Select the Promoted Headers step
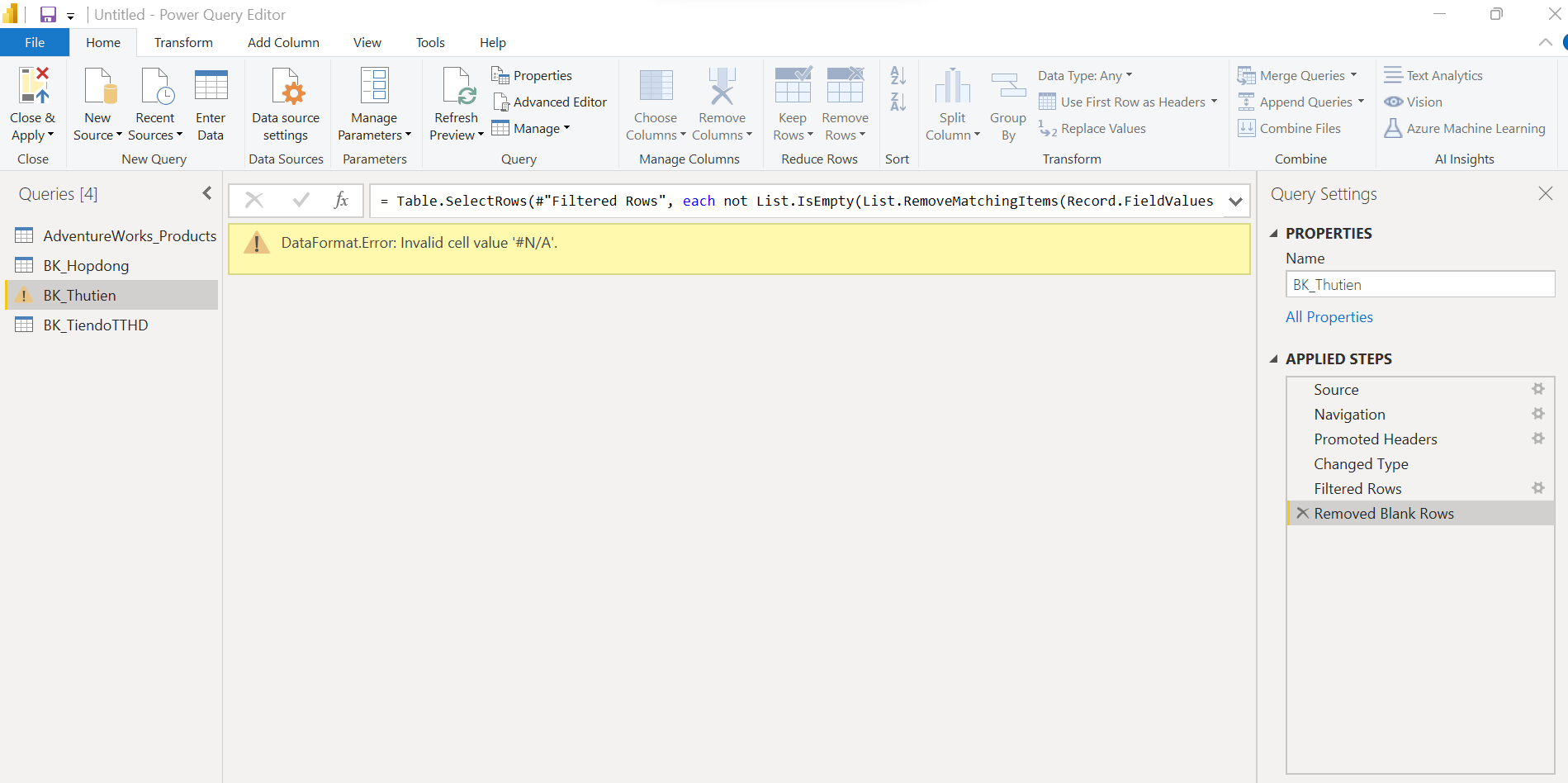Screen dimensions: 1568x783 [1420, 439]
